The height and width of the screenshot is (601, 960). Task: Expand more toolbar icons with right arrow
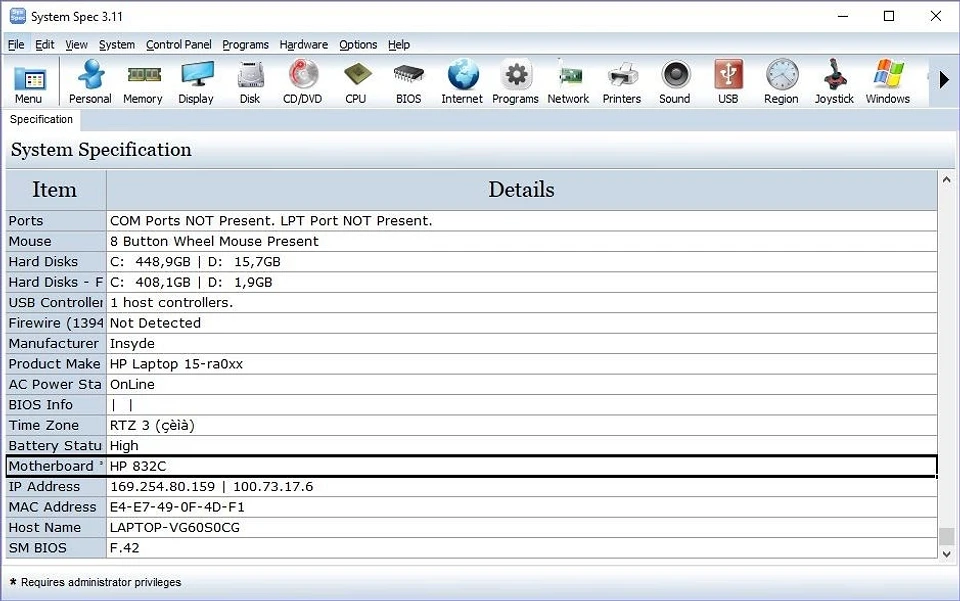[943, 80]
